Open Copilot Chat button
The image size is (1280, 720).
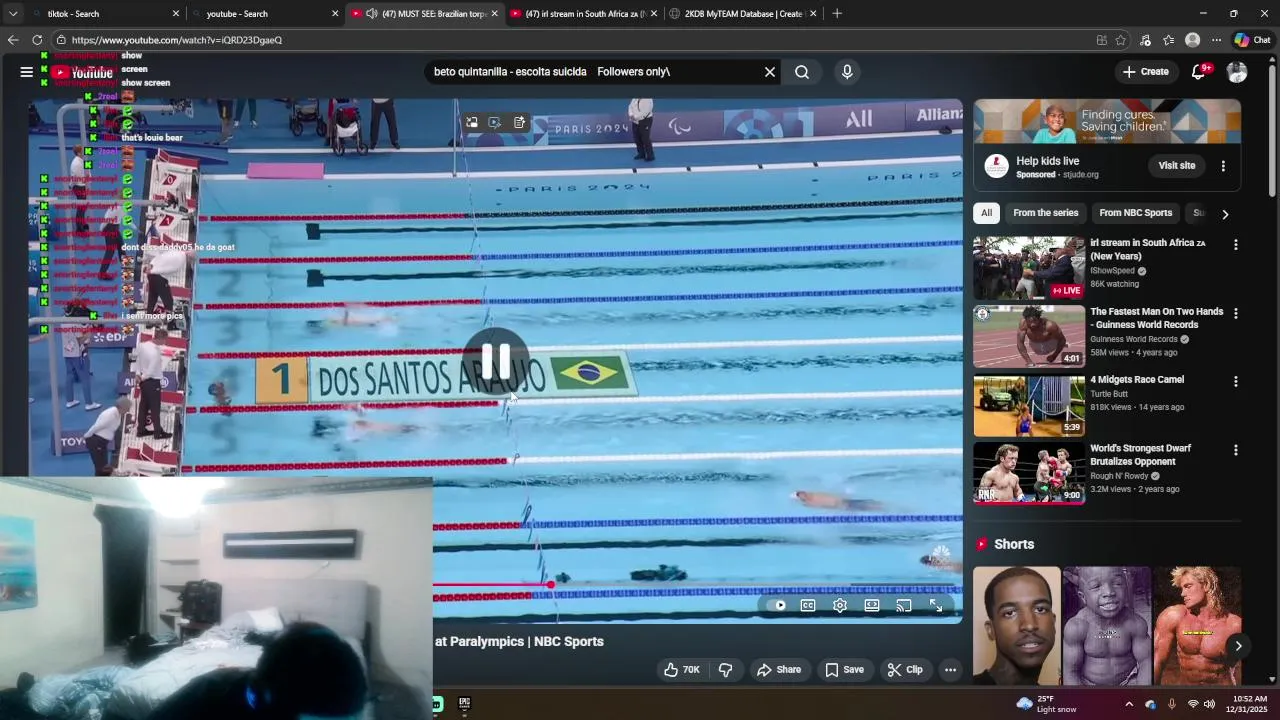(1252, 40)
